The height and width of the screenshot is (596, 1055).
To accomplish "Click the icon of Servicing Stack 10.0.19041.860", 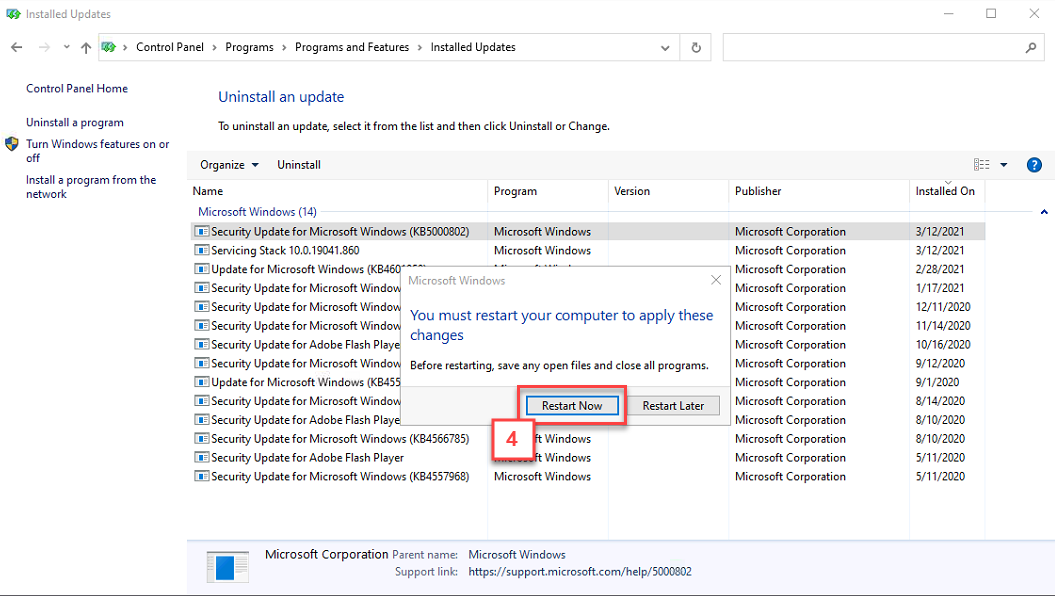I will coord(201,250).
